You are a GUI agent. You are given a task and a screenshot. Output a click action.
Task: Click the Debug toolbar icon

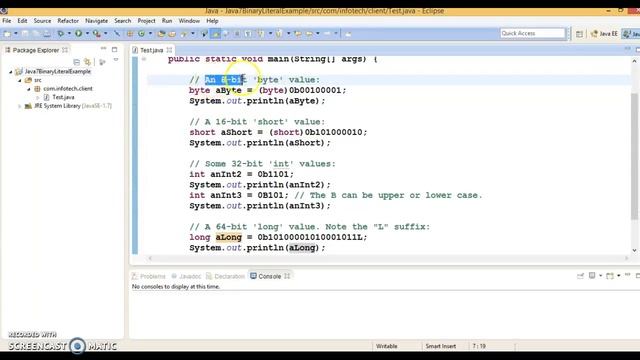[60, 33]
